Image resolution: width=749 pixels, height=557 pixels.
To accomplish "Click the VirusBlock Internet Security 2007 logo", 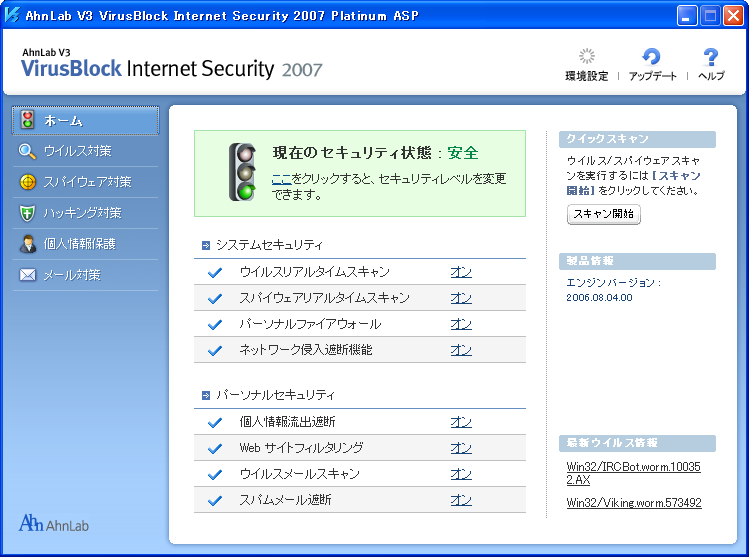I will (171, 64).
